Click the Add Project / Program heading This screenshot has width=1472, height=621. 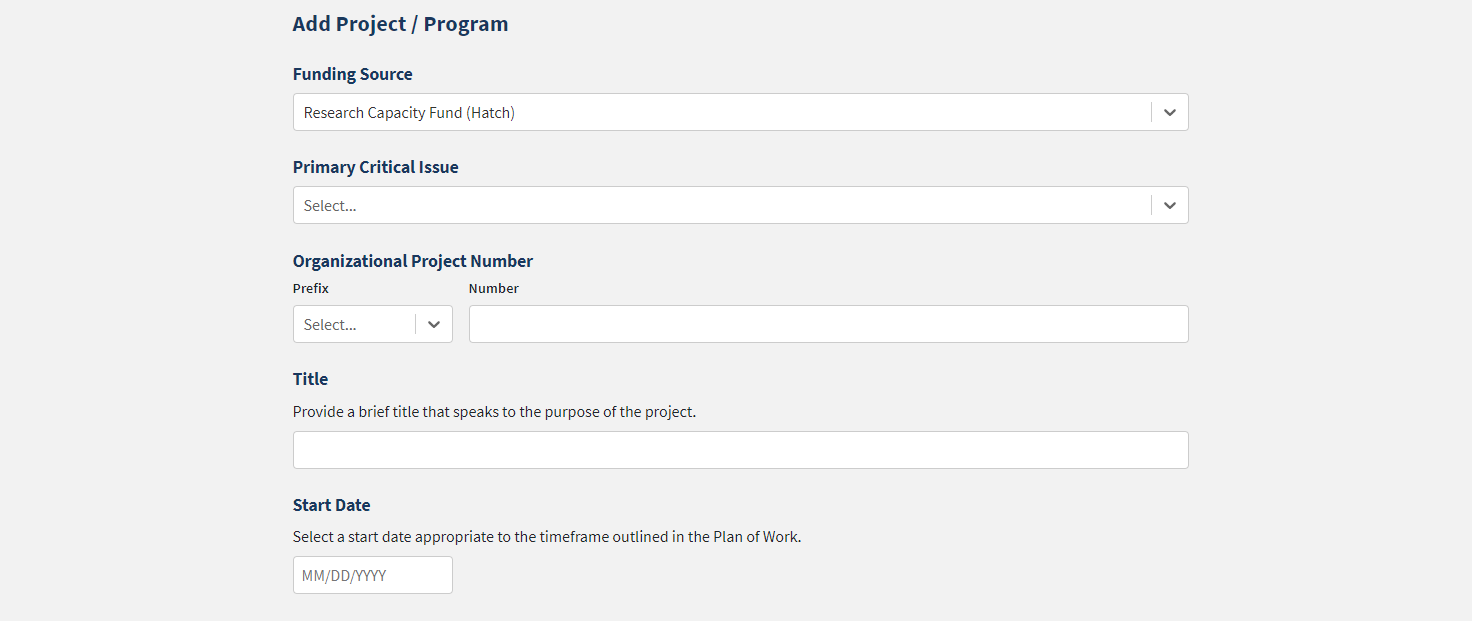point(400,24)
